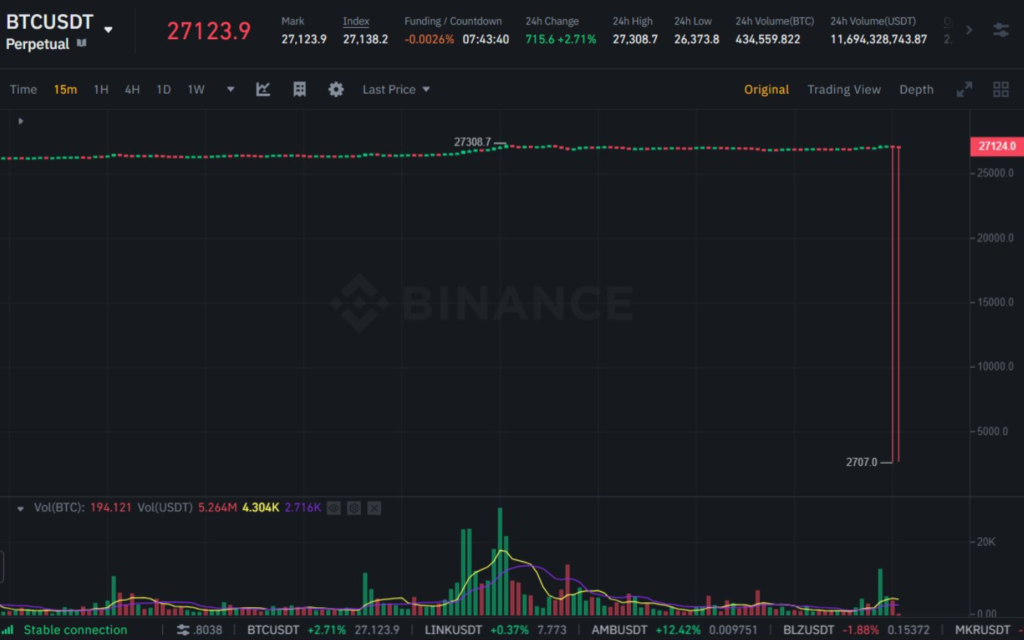Click the yellow 4.304K volume MA value
This screenshot has width=1024, height=640.
pyautogui.click(x=261, y=507)
